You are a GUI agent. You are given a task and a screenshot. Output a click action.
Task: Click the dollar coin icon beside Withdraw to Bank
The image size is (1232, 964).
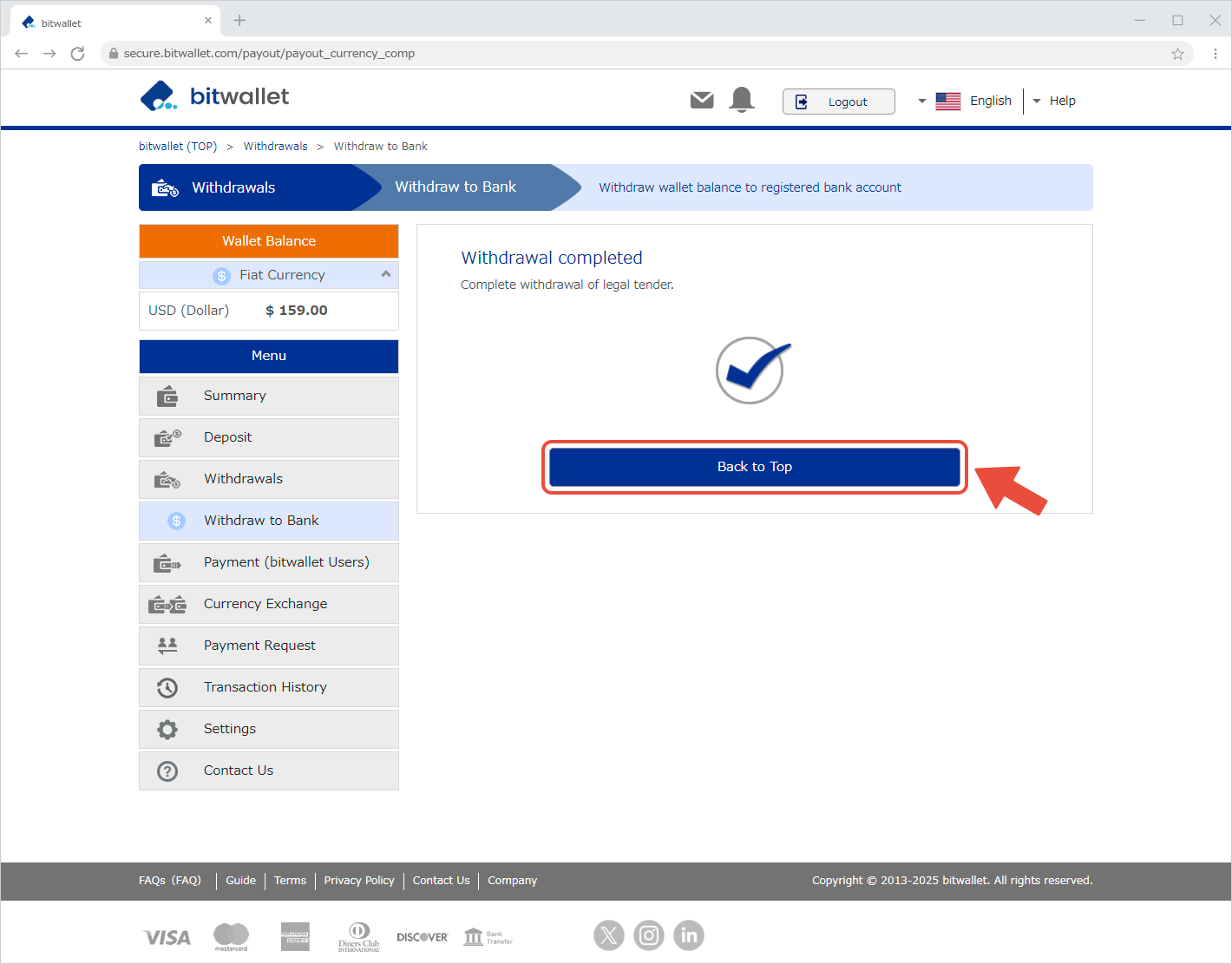177,521
